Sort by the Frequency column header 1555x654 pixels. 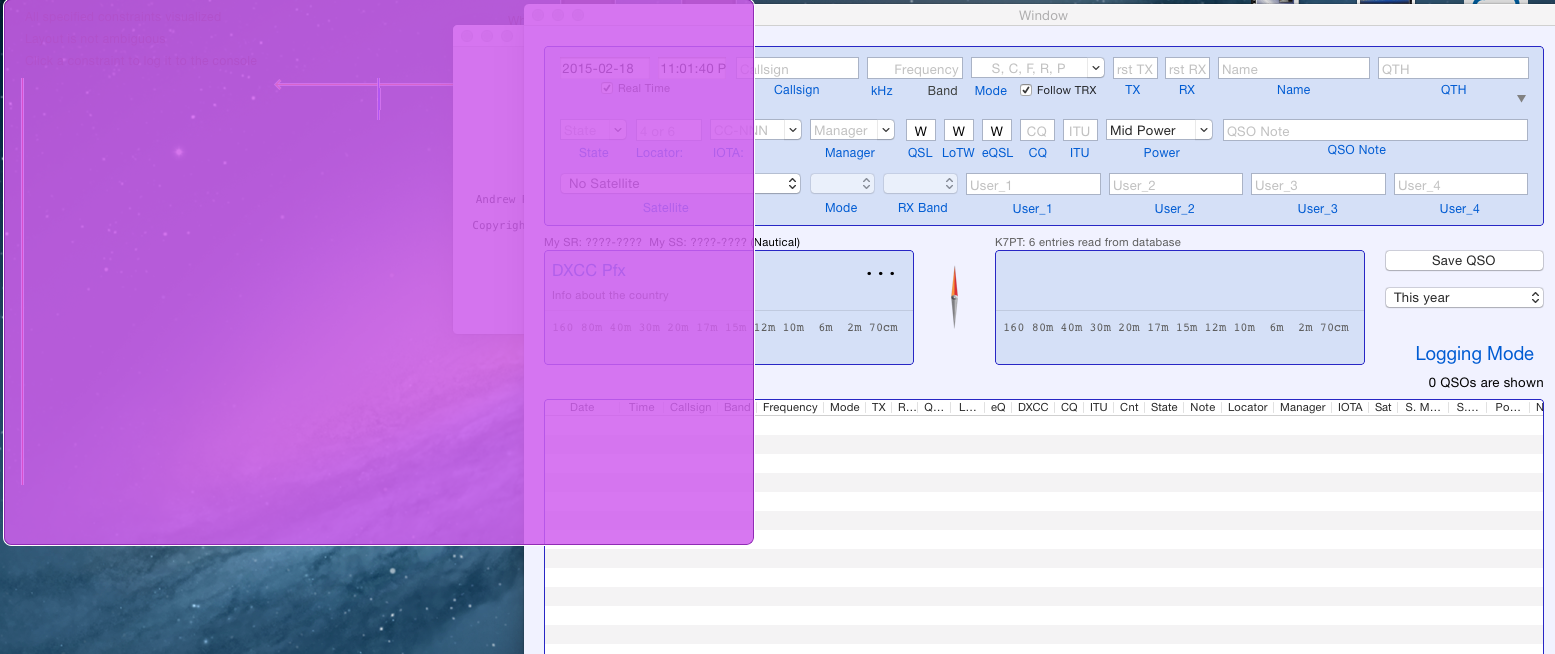[x=789, y=407]
